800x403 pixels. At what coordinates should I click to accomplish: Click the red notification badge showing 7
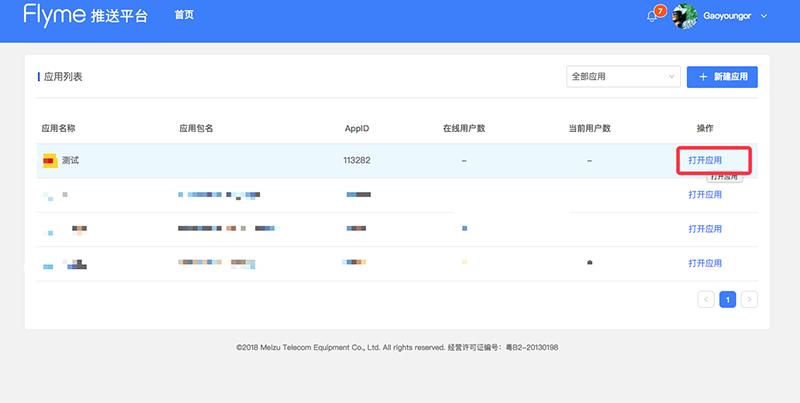click(x=660, y=11)
